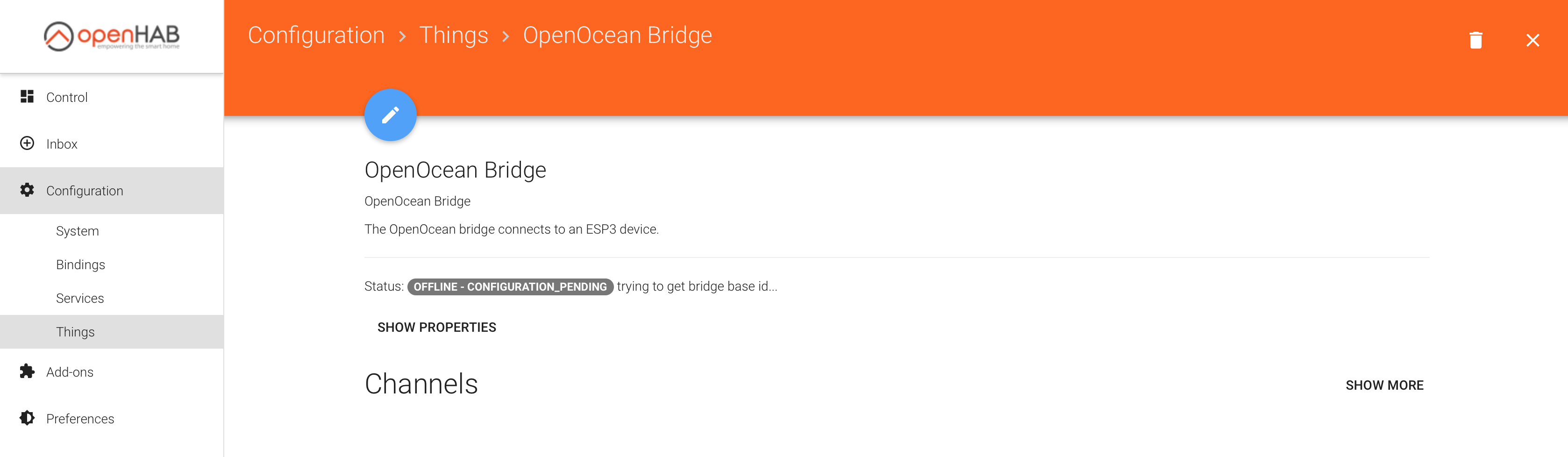Go to Configuration breadcrumb link

(x=316, y=36)
